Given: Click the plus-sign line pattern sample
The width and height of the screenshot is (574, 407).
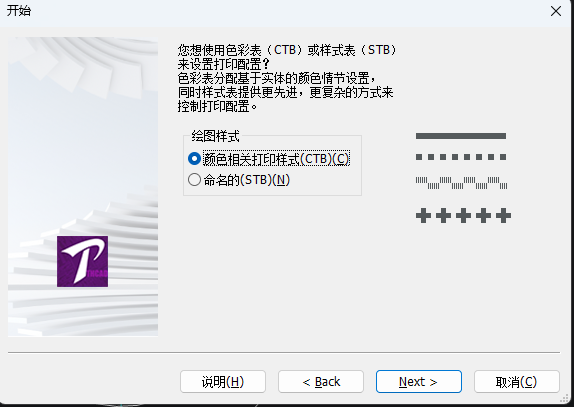Looking at the screenshot, I should click(x=463, y=216).
